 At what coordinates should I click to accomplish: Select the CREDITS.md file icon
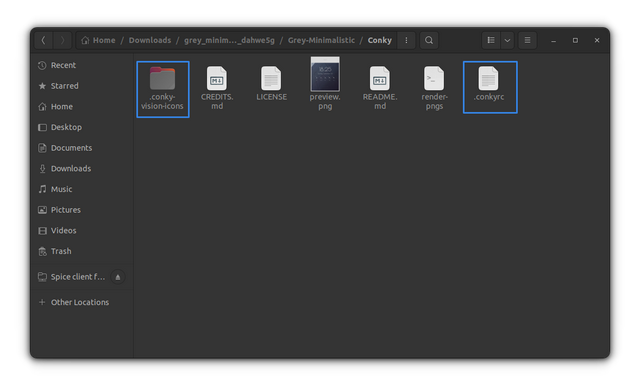pyautogui.click(x=217, y=78)
